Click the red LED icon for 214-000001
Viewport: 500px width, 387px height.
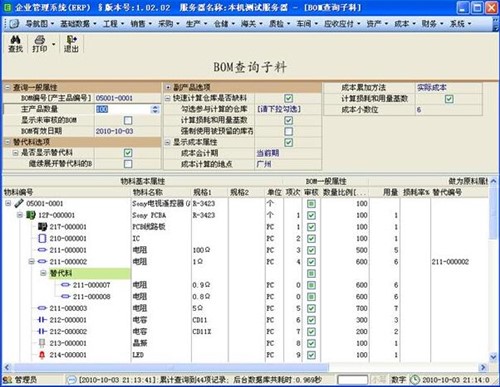click(42, 355)
